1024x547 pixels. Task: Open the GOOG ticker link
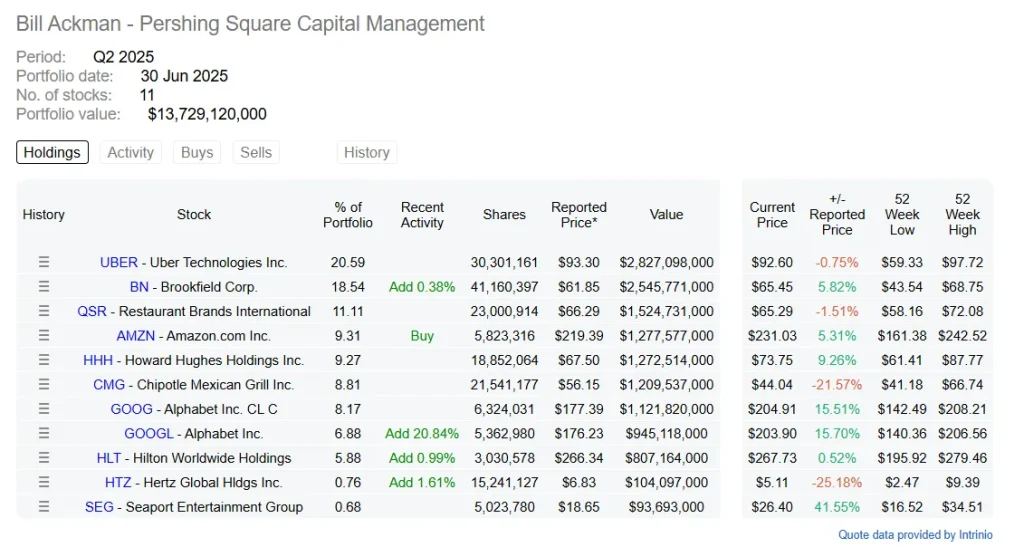131,409
